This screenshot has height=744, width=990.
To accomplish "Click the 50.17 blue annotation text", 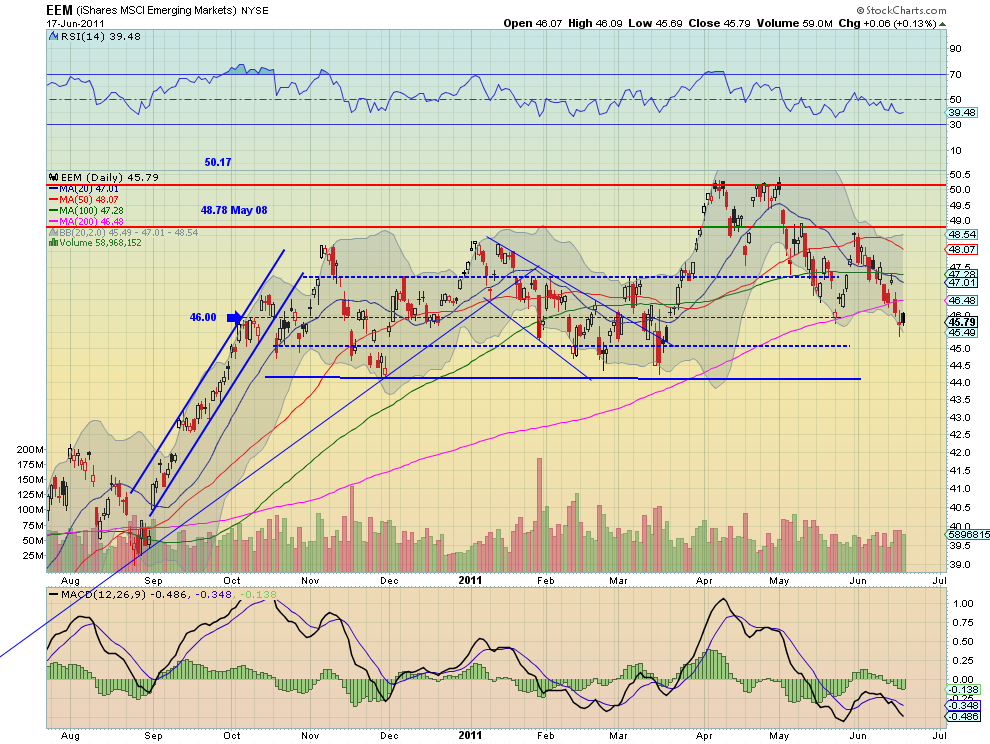I will (218, 162).
